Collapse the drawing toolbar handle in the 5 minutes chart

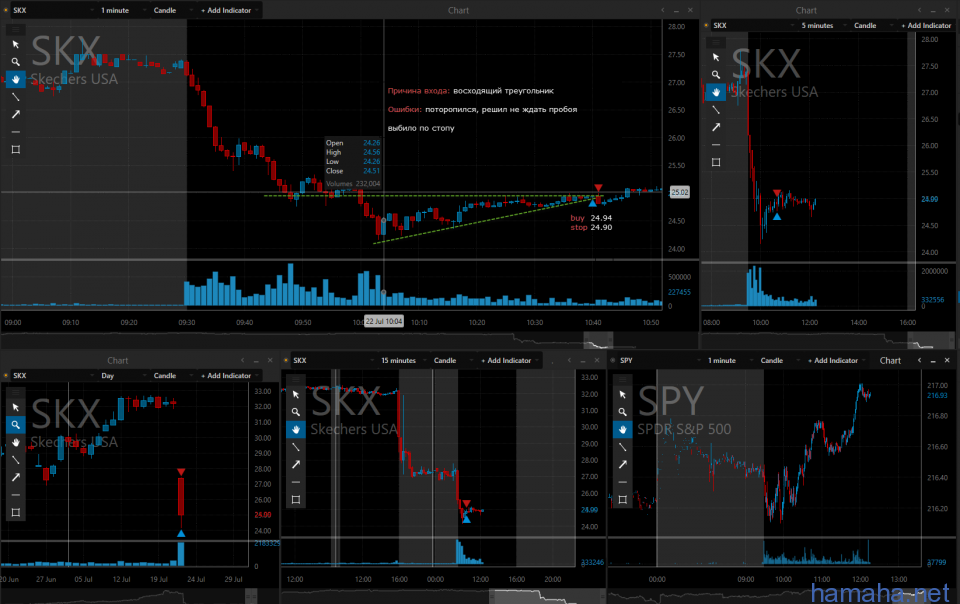715,44
